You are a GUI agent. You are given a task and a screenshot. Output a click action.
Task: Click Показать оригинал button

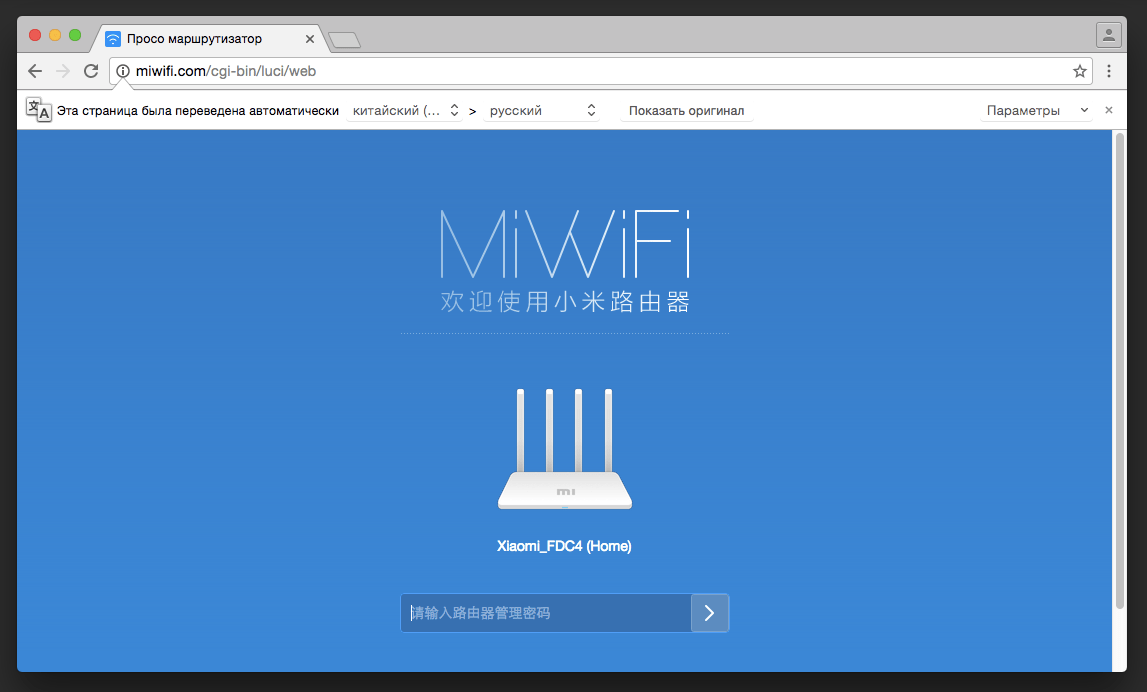click(686, 110)
